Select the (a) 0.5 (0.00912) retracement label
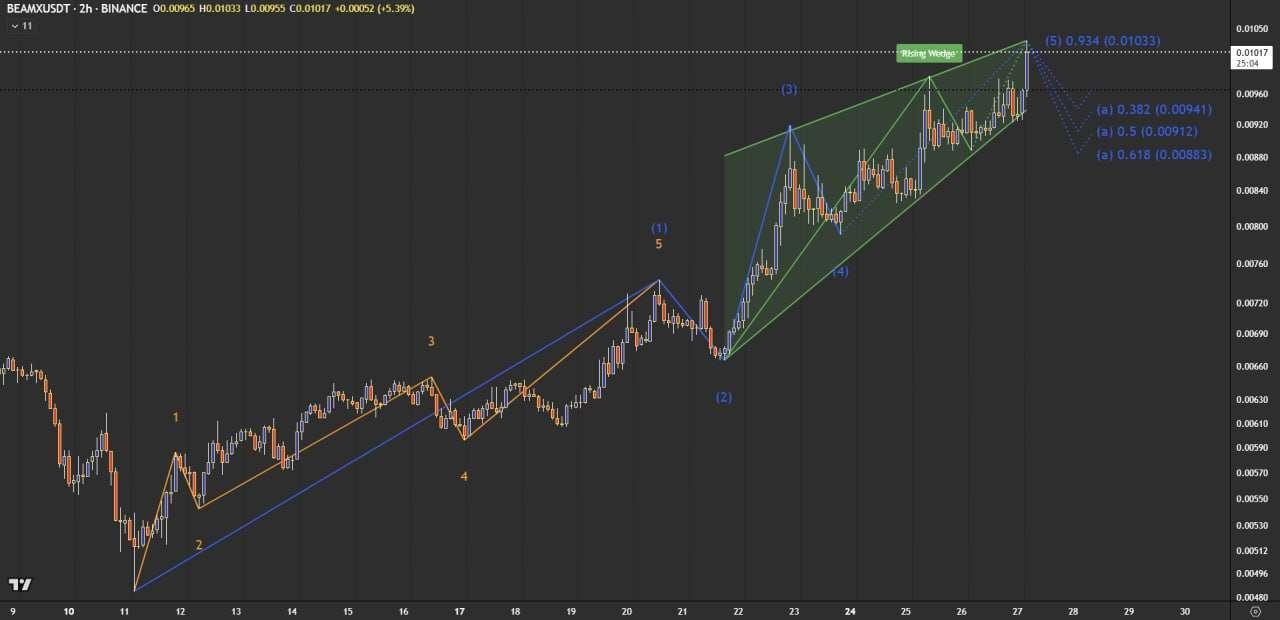The height and width of the screenshot is (620, 1280). (x=1147, y=132)
